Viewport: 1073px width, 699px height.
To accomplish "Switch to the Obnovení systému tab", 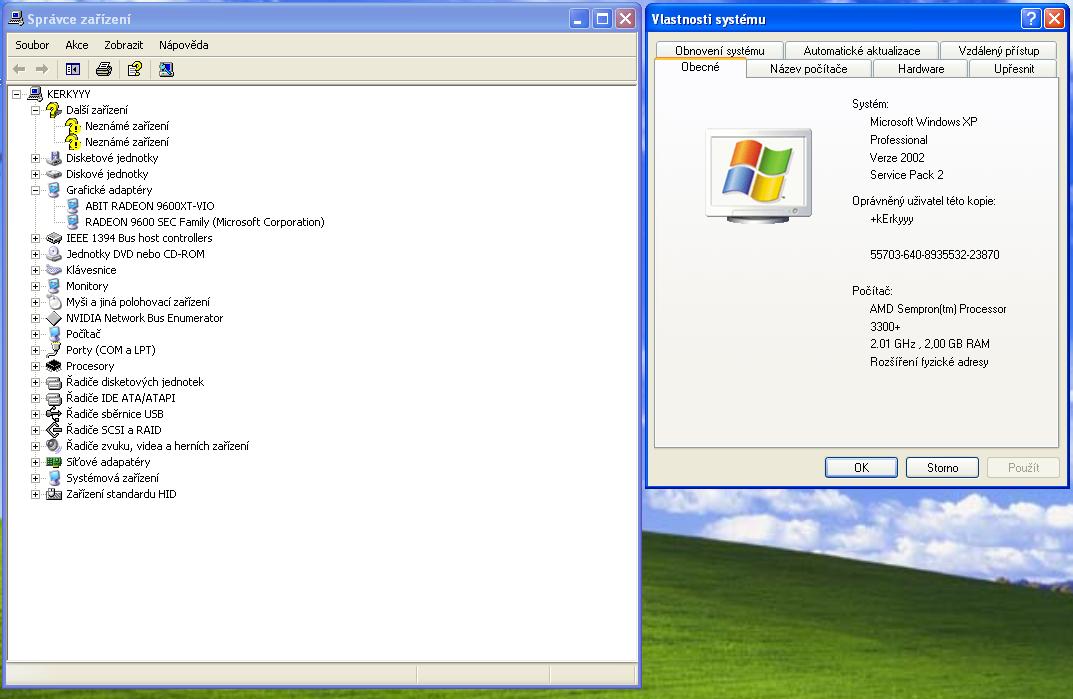I will click(719, 51).
